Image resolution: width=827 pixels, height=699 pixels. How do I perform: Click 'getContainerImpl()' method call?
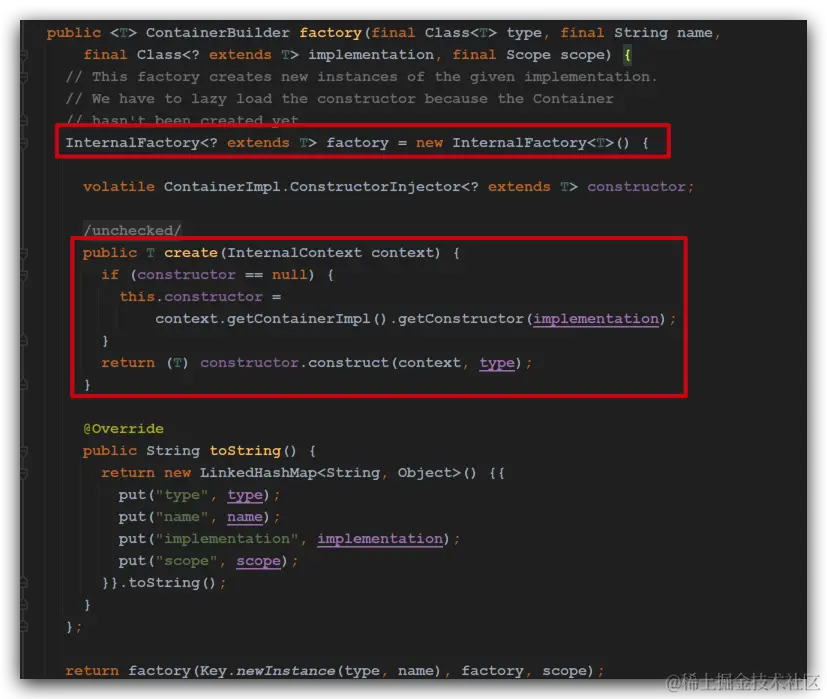point(307,319)
